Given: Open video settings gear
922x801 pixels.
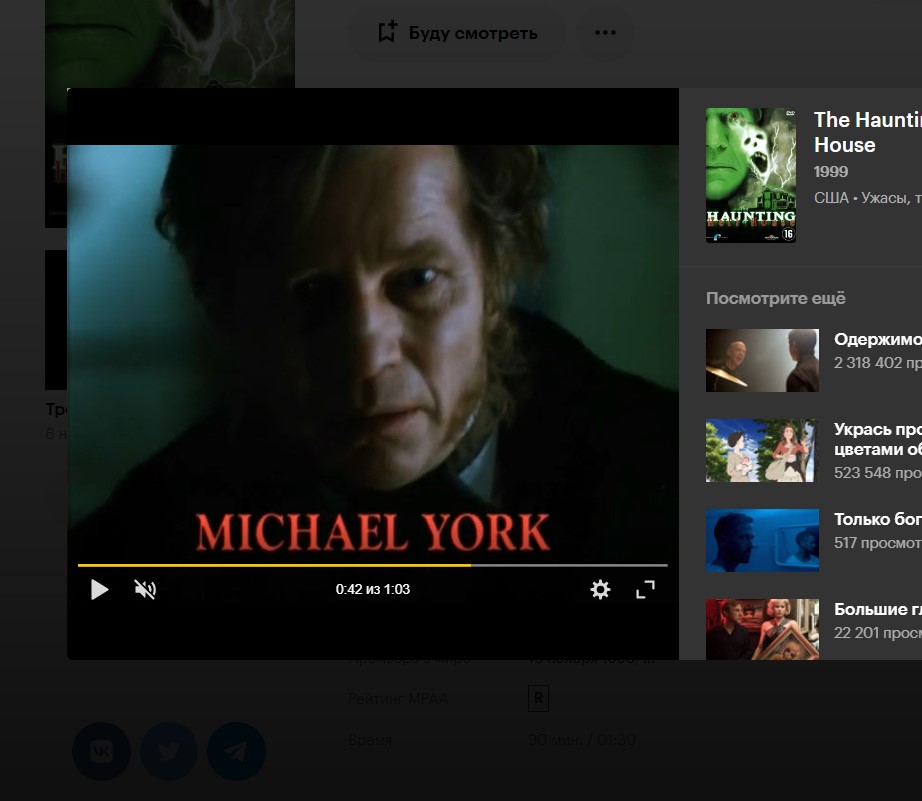Looking at the screenshot, I should 600,589.
